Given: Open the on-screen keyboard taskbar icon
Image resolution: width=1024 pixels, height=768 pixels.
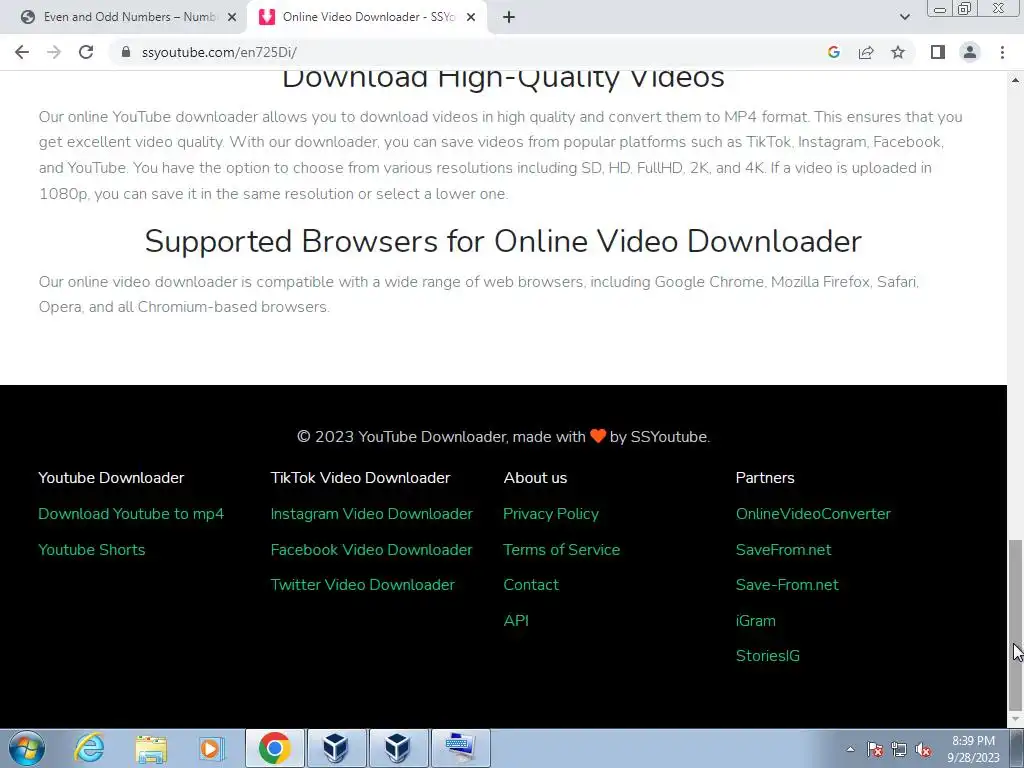Looking at the screenshot, I should pos(460,748).
